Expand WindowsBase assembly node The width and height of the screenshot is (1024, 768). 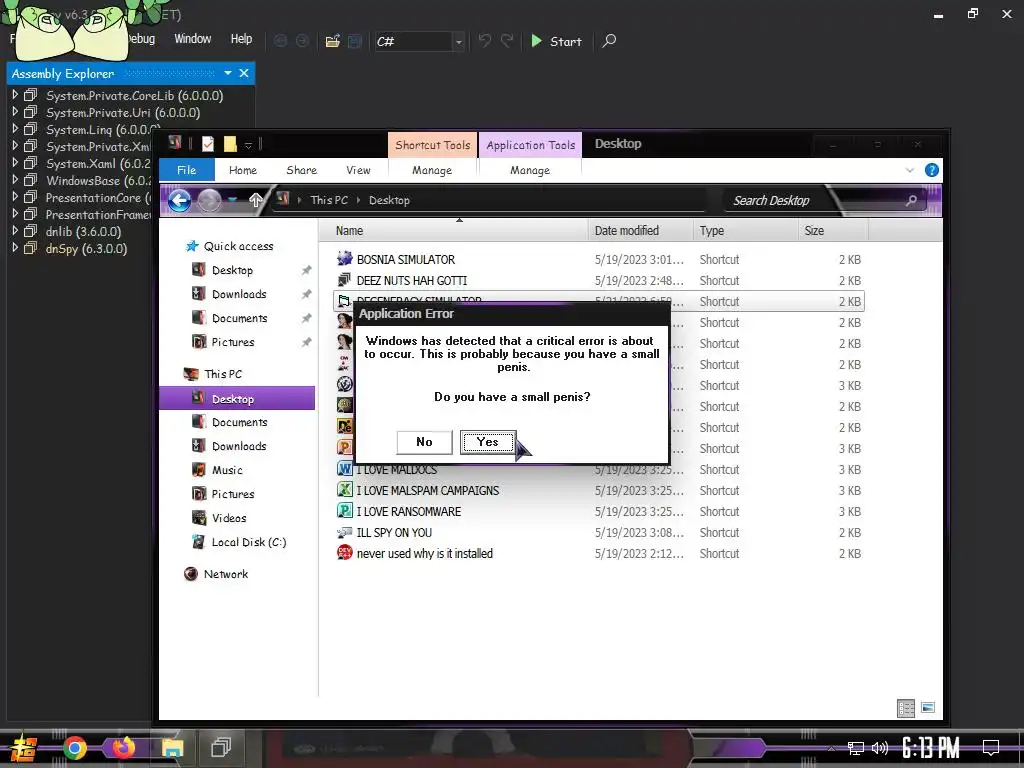coord(15,180)
